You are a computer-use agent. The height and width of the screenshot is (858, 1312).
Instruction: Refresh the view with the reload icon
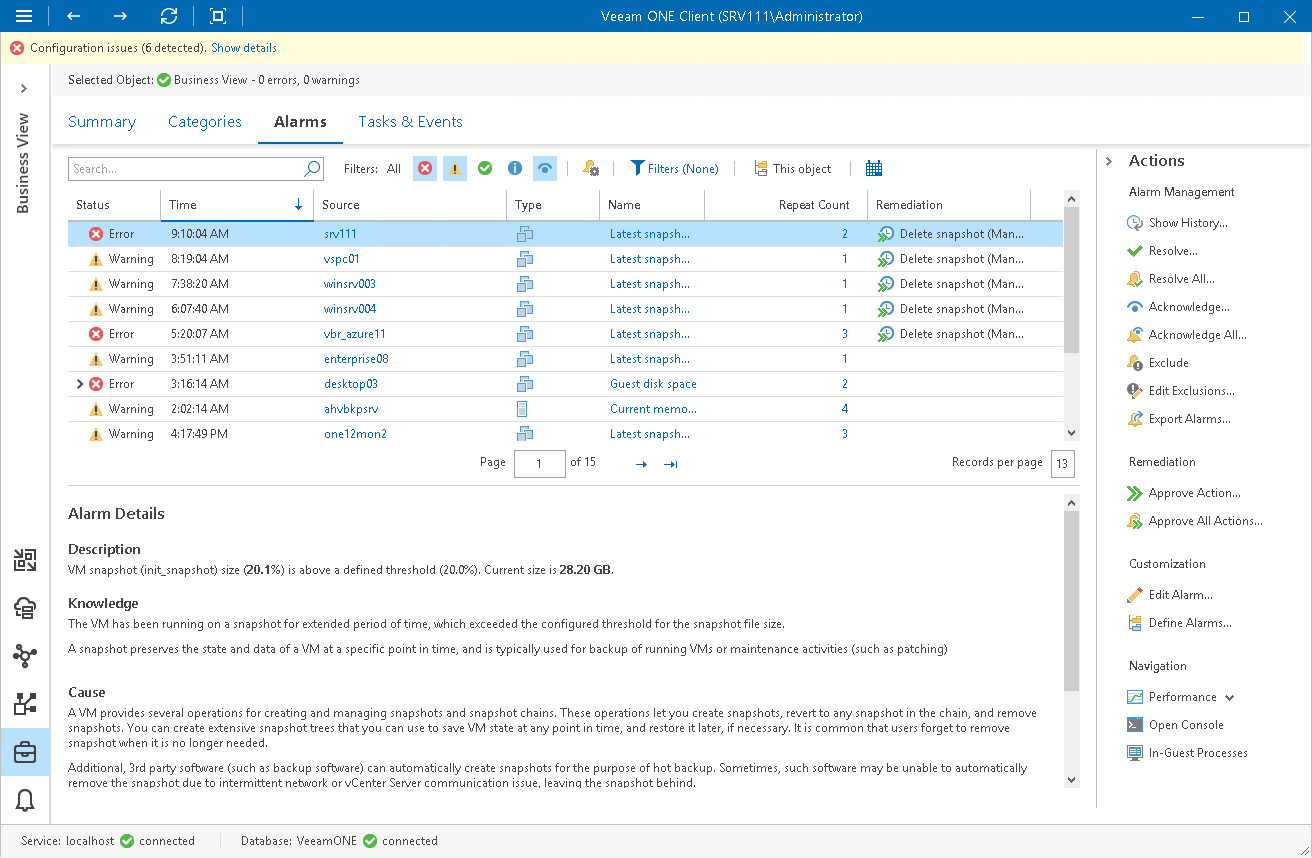point(169,16)
